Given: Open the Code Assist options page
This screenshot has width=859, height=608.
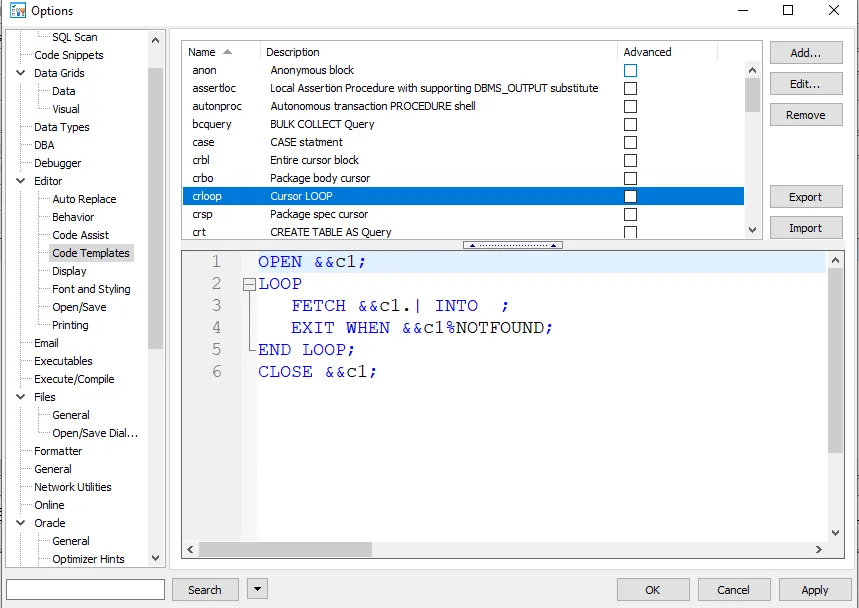Looking at the screenshot, I should click(80, 235).
